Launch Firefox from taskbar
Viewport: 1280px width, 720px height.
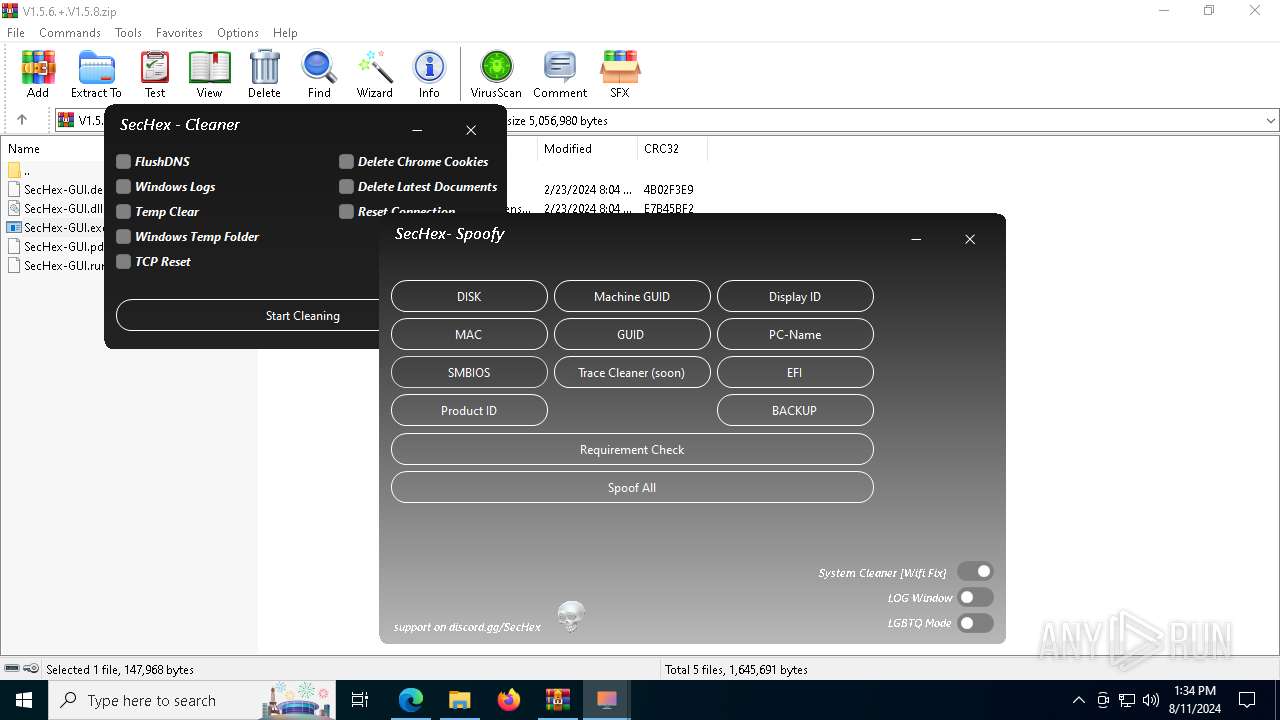click(508, 700)
